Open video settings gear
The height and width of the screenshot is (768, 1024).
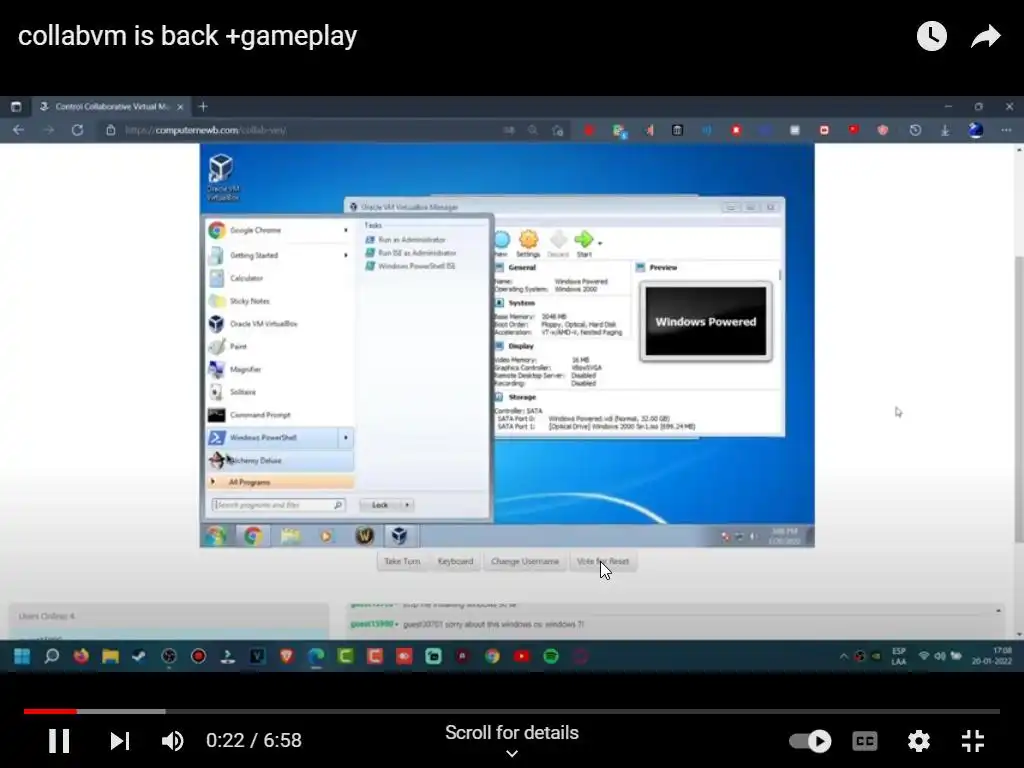pos(918,741)
